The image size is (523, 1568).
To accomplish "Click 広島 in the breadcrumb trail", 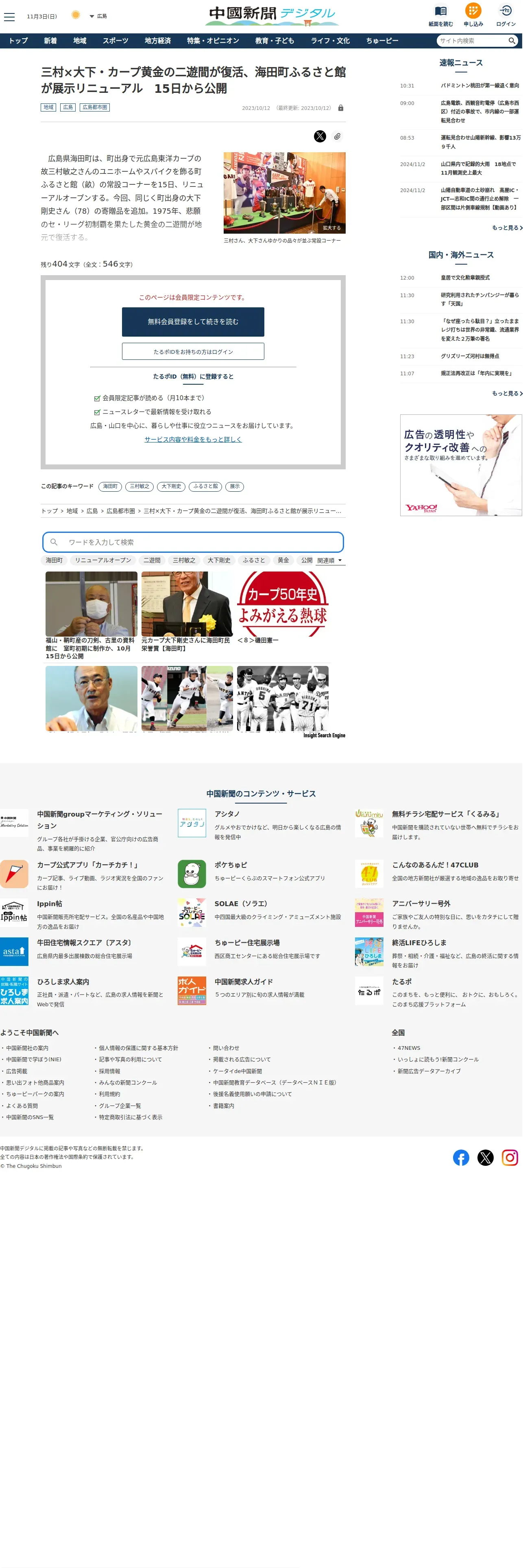I will [92, 511].
